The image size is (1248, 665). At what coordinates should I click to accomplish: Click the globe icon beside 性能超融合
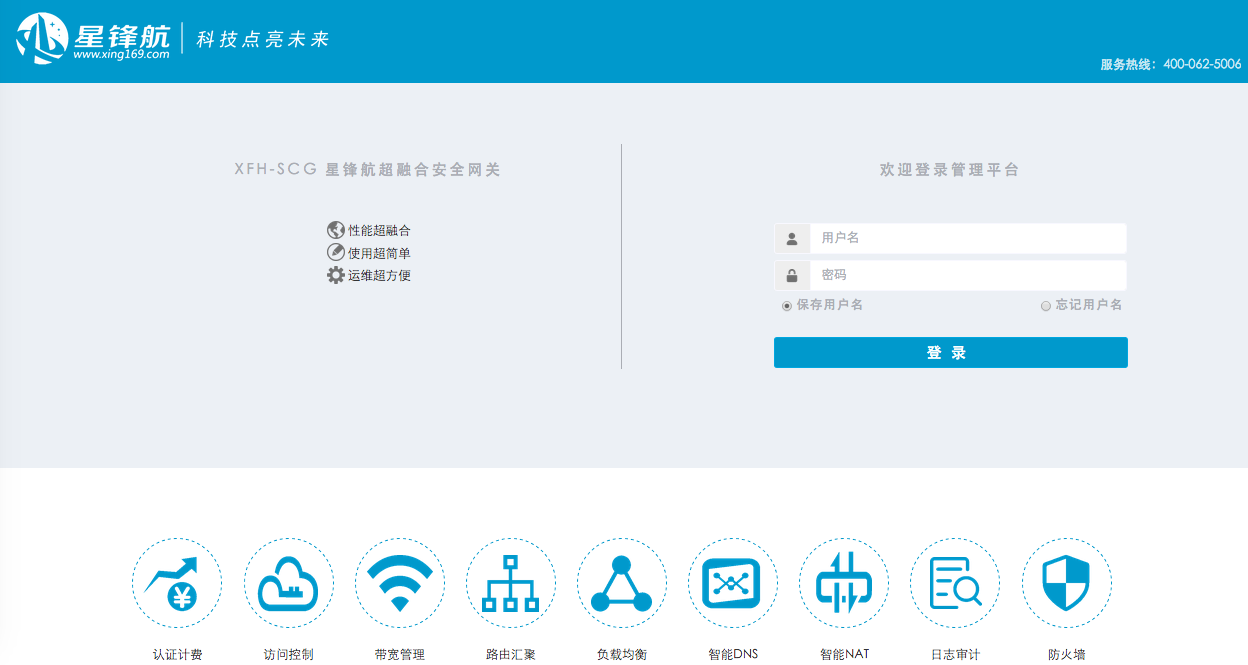point(336,230)
